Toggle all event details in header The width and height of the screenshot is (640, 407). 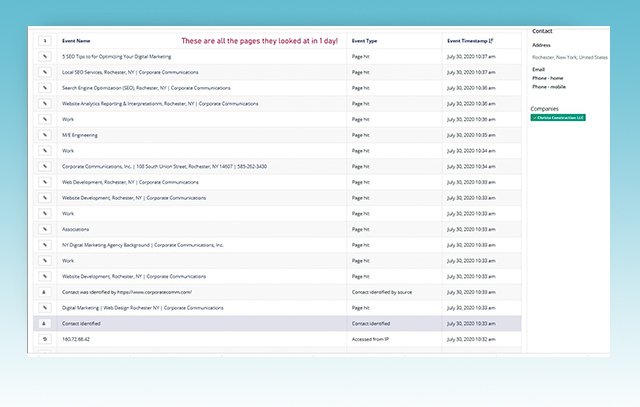click(x=45, y=41)
